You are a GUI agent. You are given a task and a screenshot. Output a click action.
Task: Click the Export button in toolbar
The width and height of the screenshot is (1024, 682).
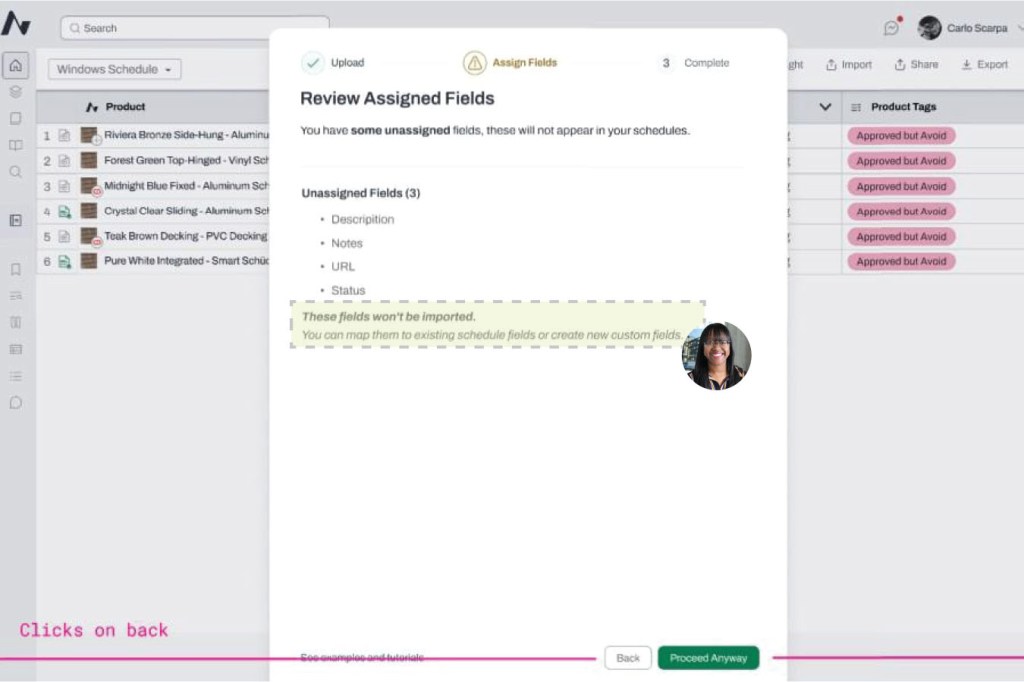coord(985,65)
